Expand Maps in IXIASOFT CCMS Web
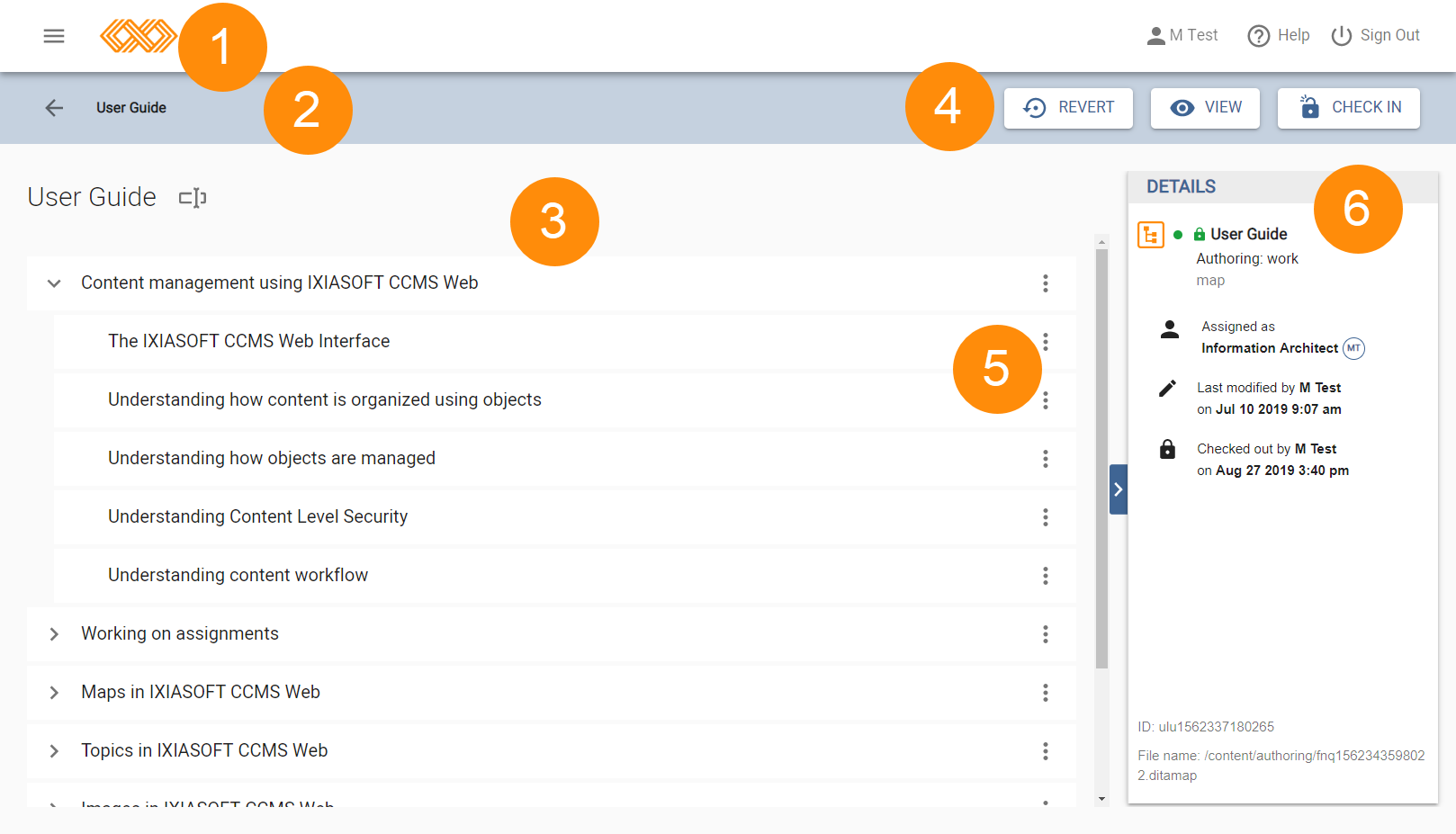The height and width of the screenshot is (834, 1456). 54,693
